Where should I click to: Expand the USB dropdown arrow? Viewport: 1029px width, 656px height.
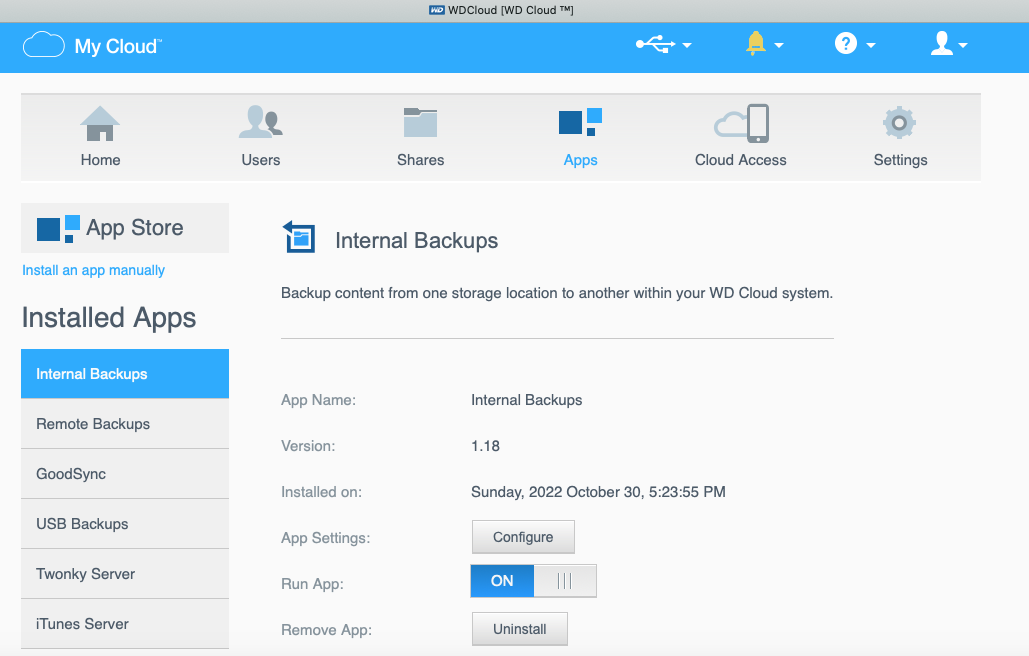pos(687,45)
